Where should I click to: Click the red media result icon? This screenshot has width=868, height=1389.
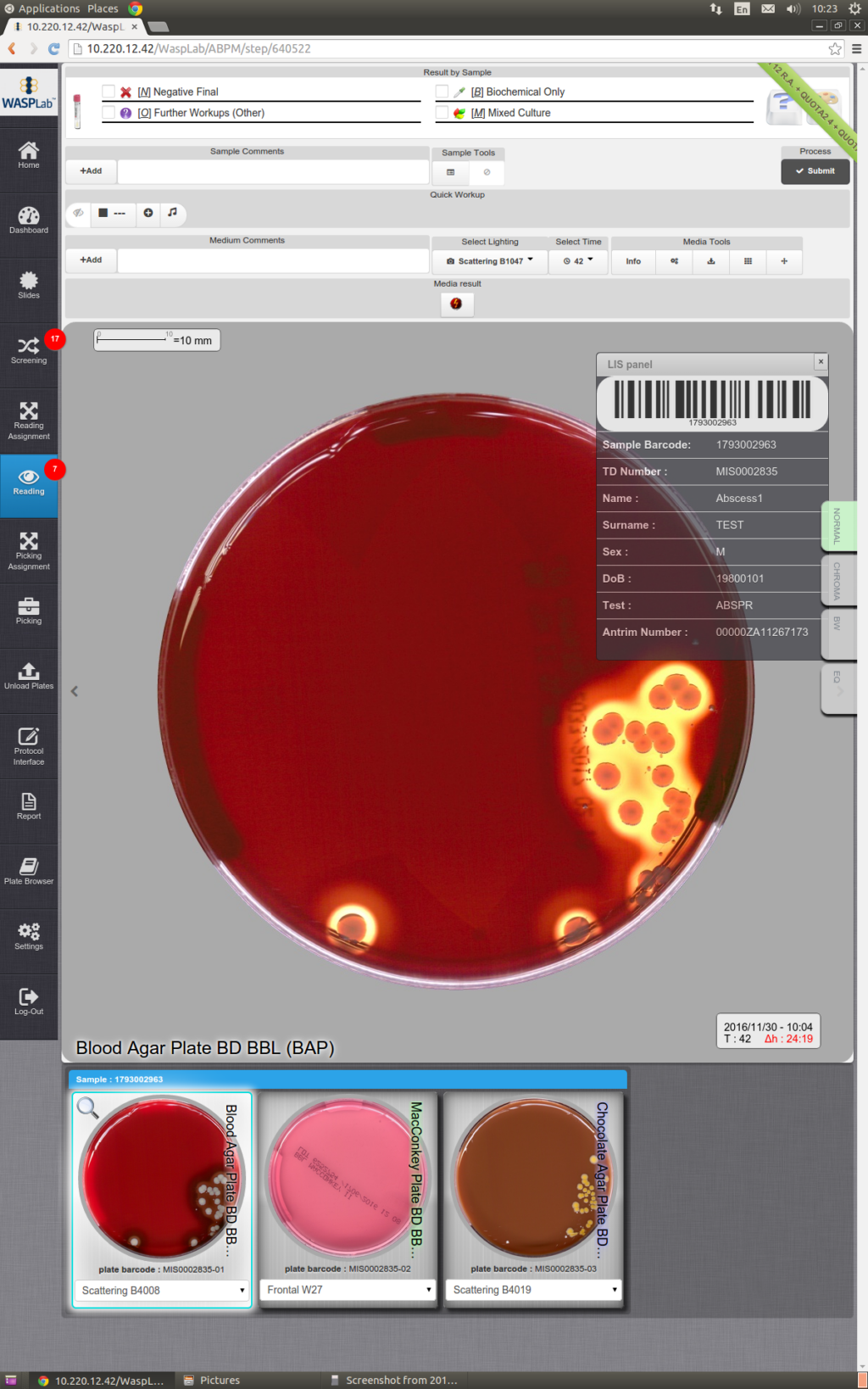point(456,304)
